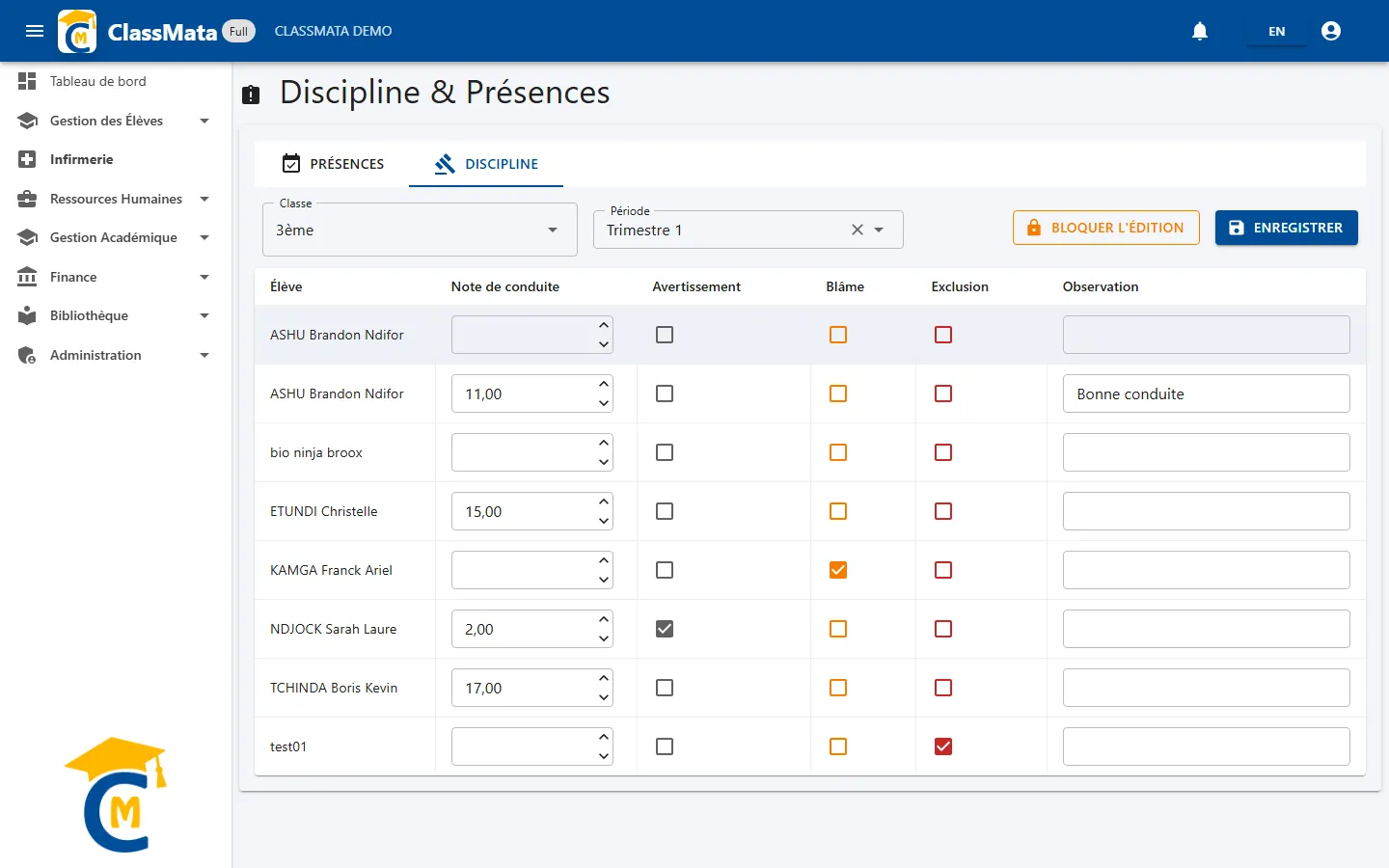This screenshot has height=868, width=1389.
Task: Select the Discipline tab
Action: (486, 164)
